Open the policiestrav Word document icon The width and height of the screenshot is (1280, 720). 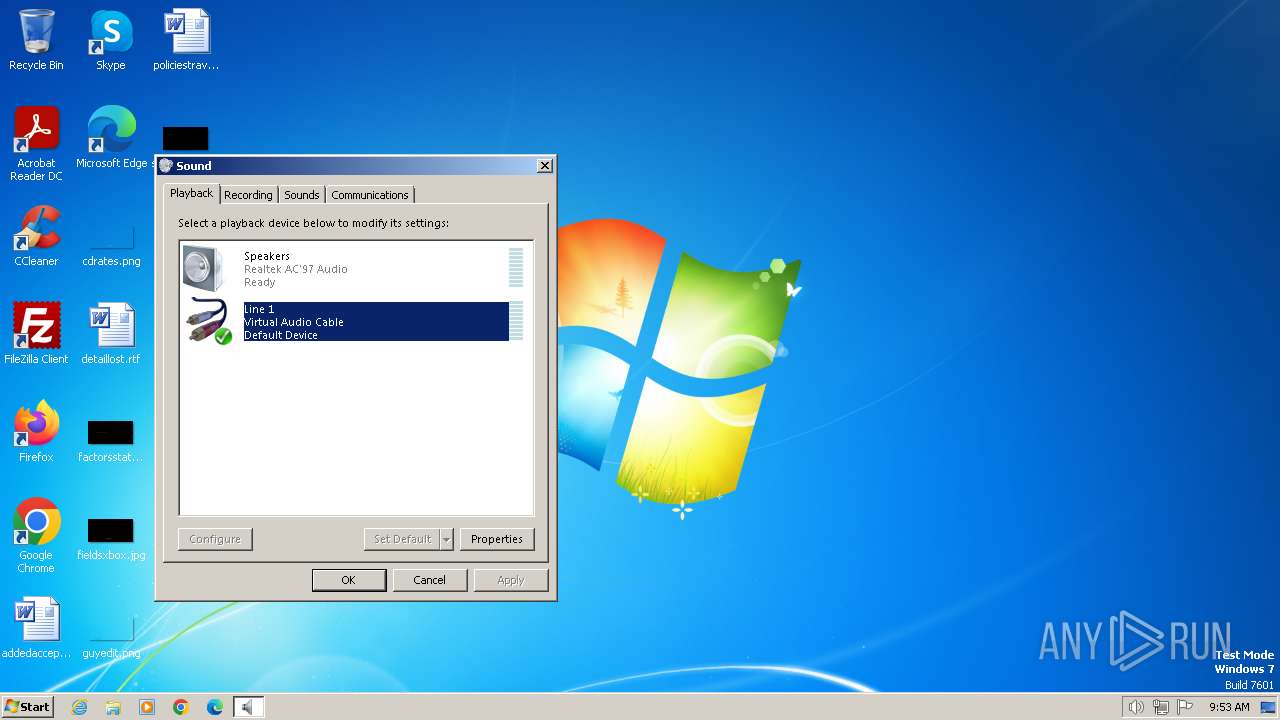[x=186, y=40]
